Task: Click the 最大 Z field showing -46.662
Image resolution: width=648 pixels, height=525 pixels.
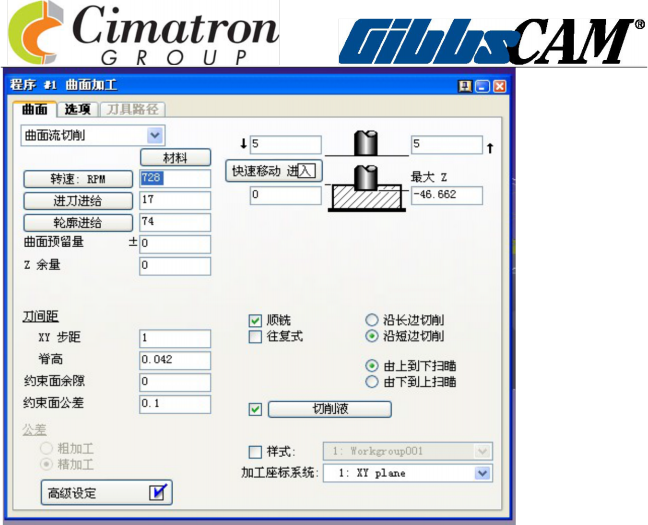Action: pyautogui.click(x=447, y=196)
